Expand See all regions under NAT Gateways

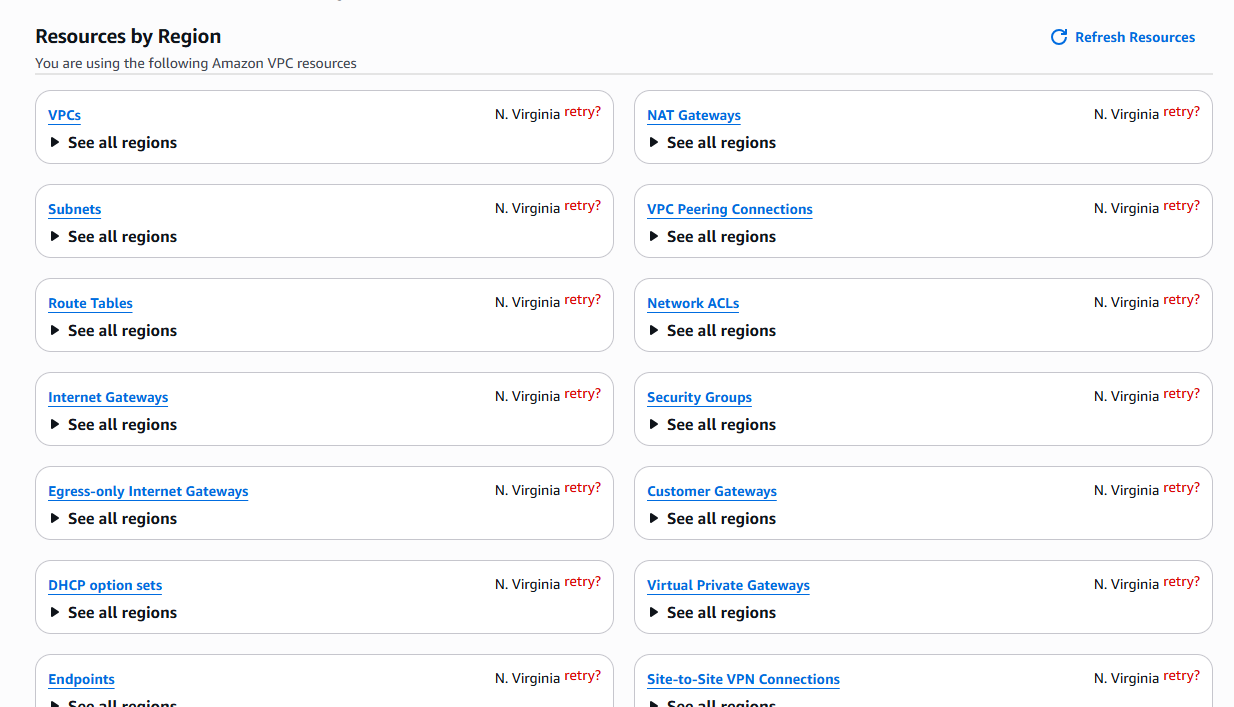[711, 143]
